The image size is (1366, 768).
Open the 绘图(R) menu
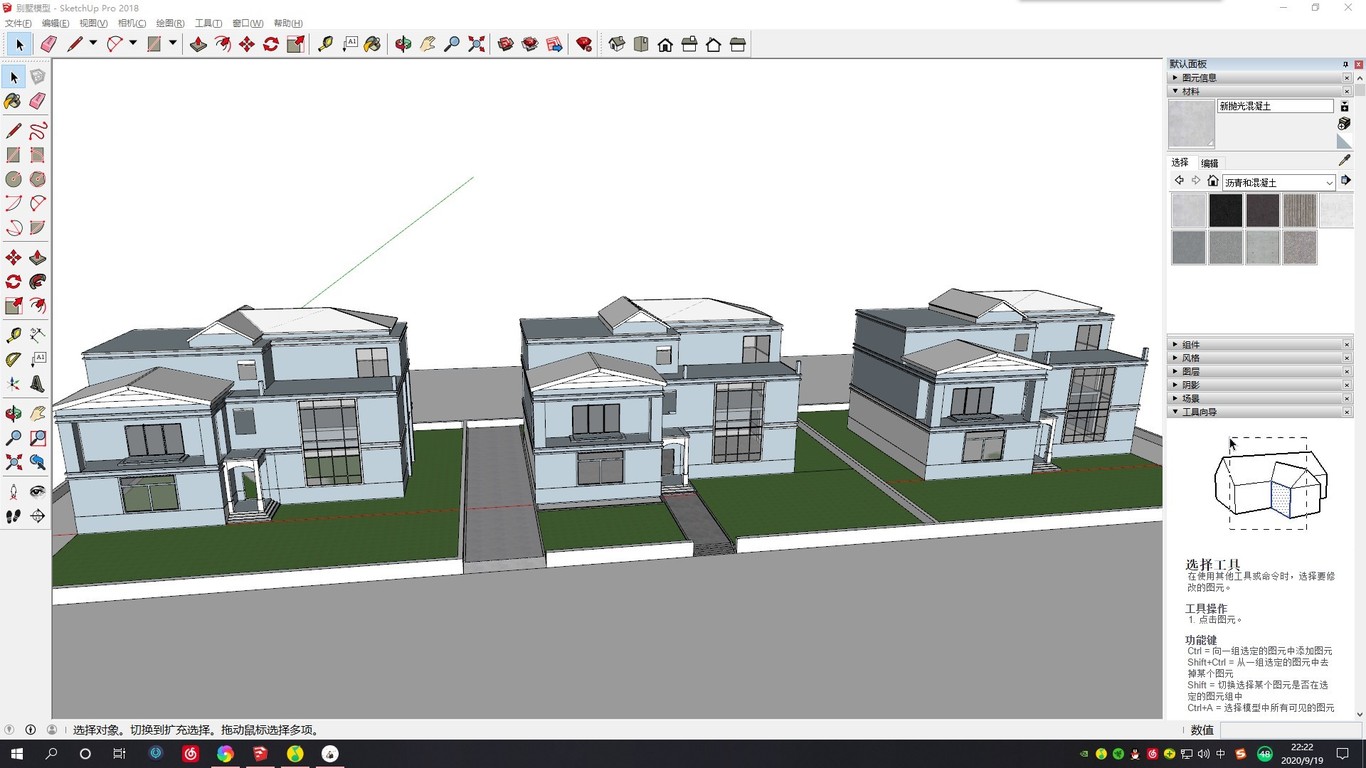click(x=170, y=23)
